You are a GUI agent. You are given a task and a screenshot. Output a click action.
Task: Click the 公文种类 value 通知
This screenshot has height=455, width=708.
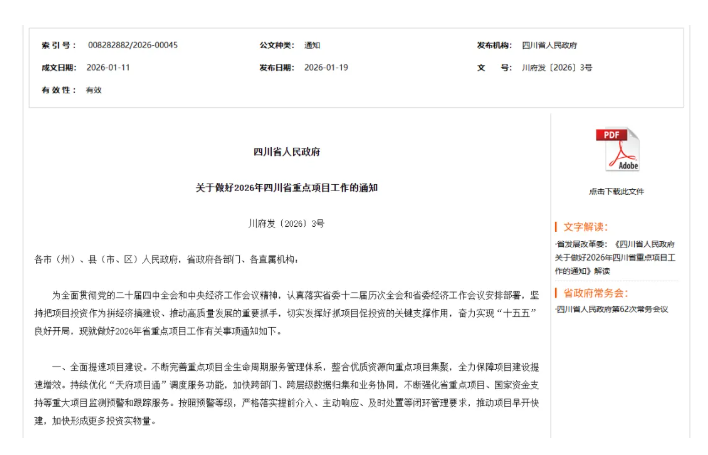click(312, 45)
